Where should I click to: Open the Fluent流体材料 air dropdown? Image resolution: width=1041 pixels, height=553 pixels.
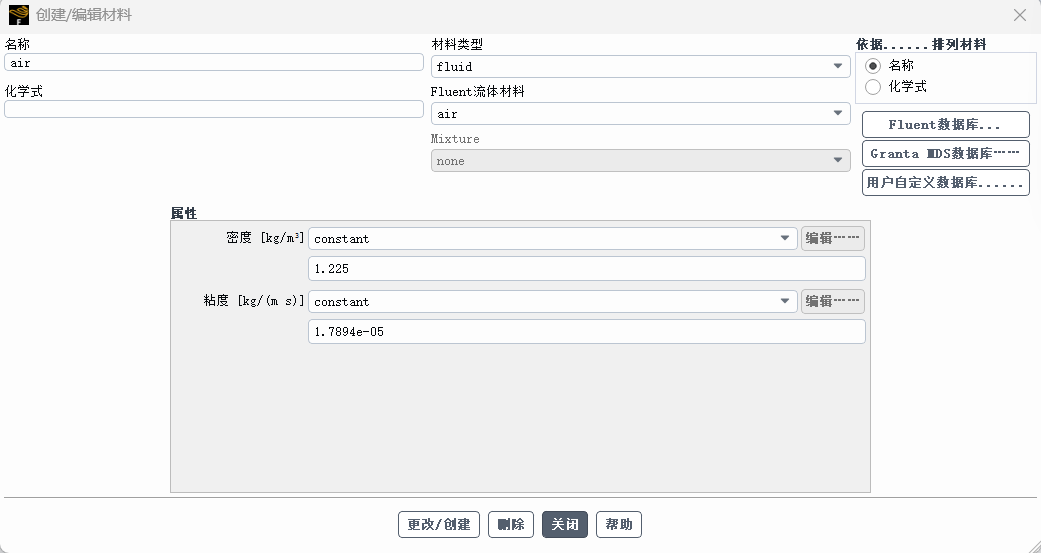tap(641, 114)
